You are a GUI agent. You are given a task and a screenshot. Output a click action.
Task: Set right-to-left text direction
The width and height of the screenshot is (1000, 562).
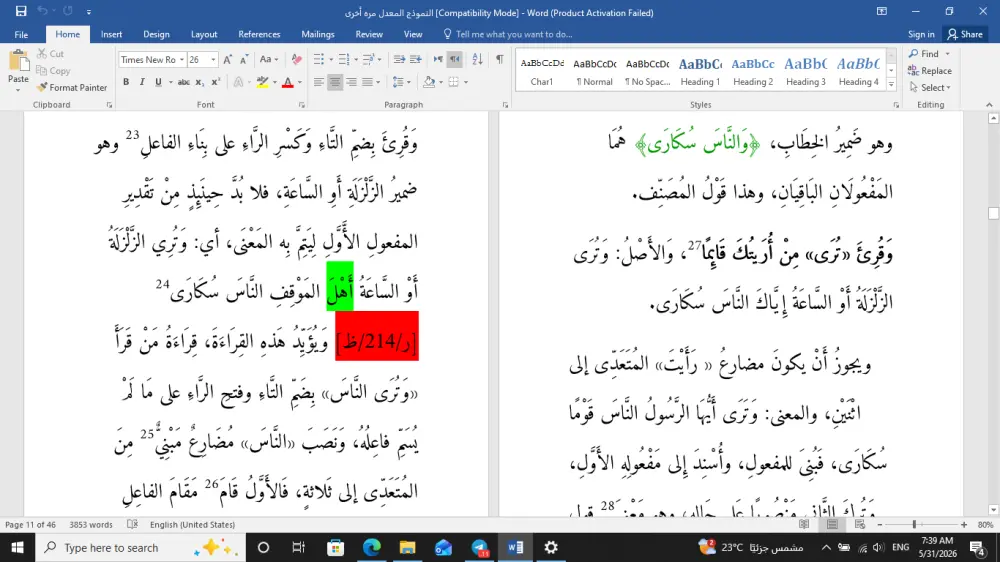point(454,59)
